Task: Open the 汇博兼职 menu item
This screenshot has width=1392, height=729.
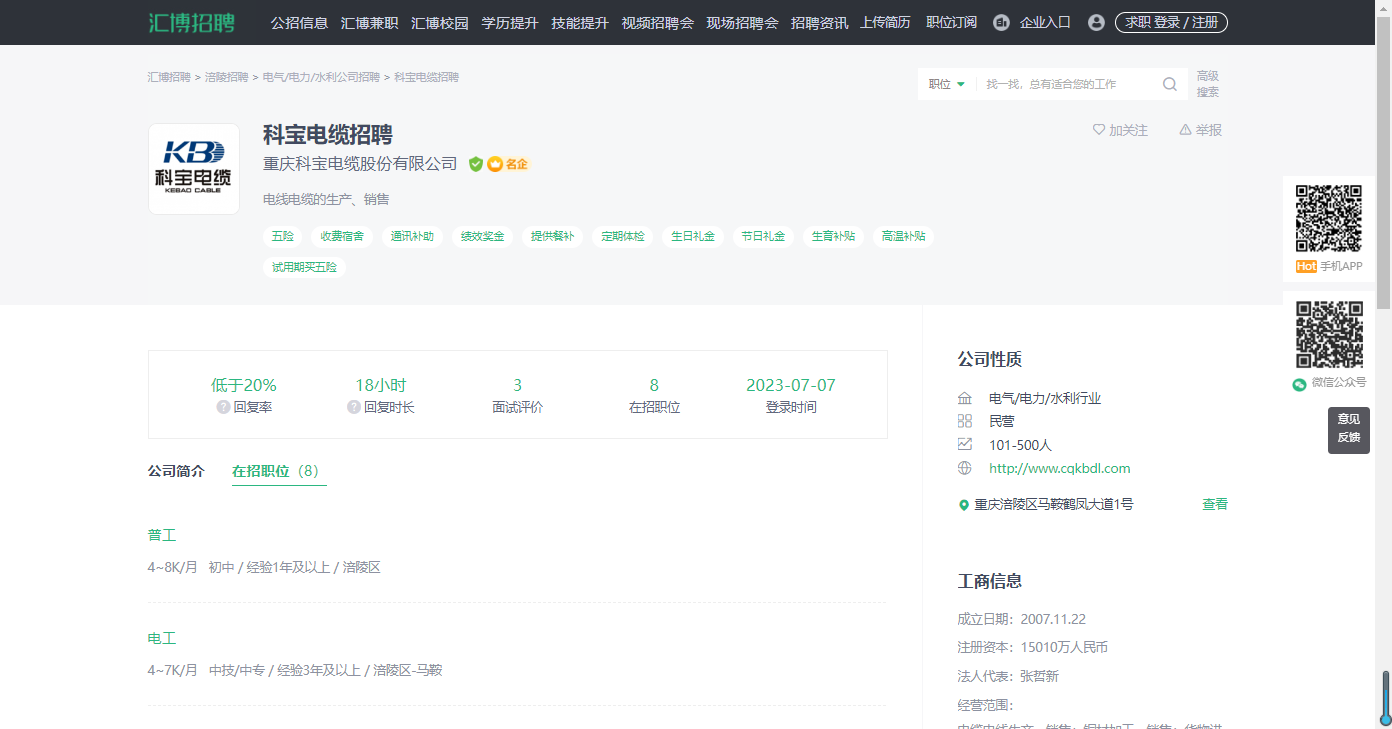Action: coord(369,22)
